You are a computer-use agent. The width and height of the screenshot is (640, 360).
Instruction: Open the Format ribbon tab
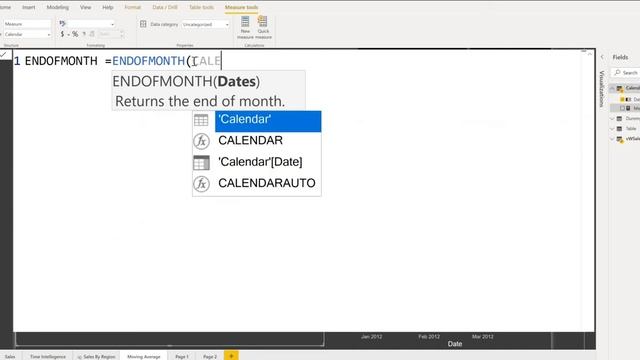[133, 7]
